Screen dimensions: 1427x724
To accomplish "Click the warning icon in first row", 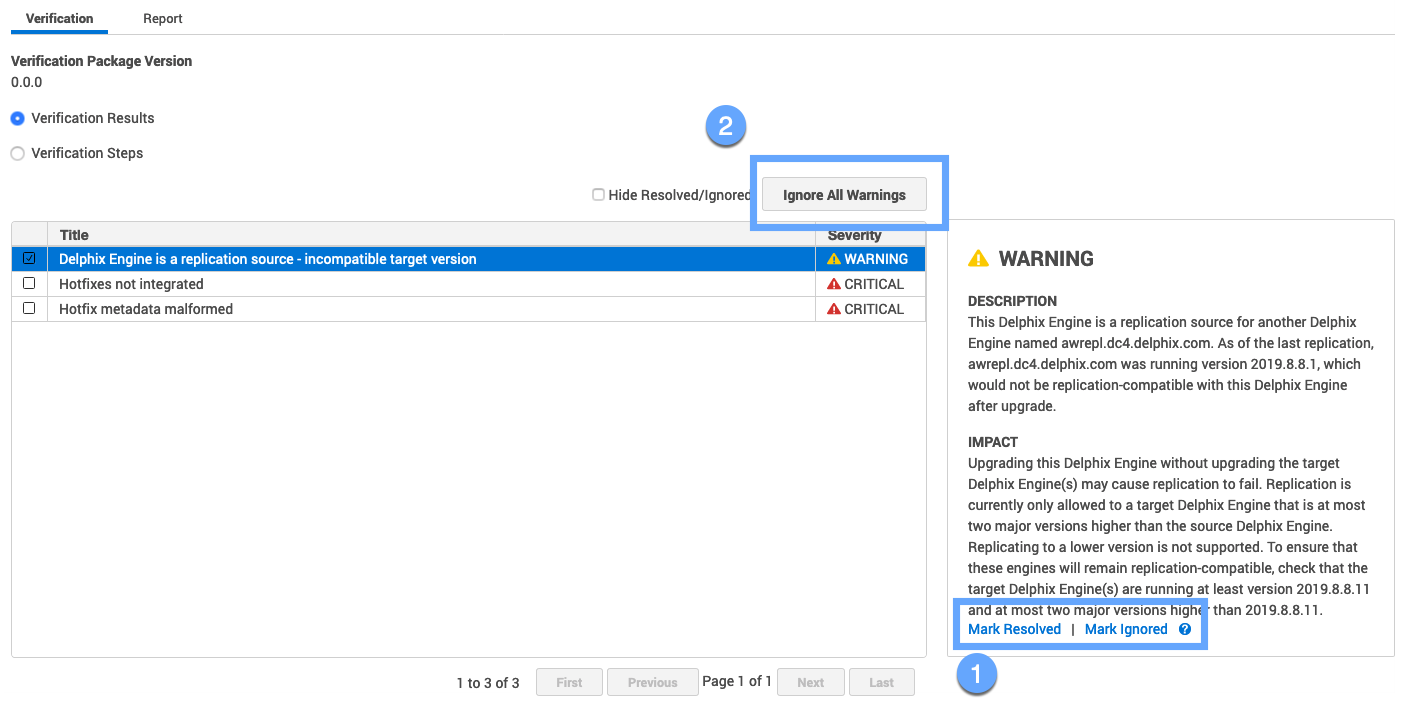I will [x=834, y=259].
